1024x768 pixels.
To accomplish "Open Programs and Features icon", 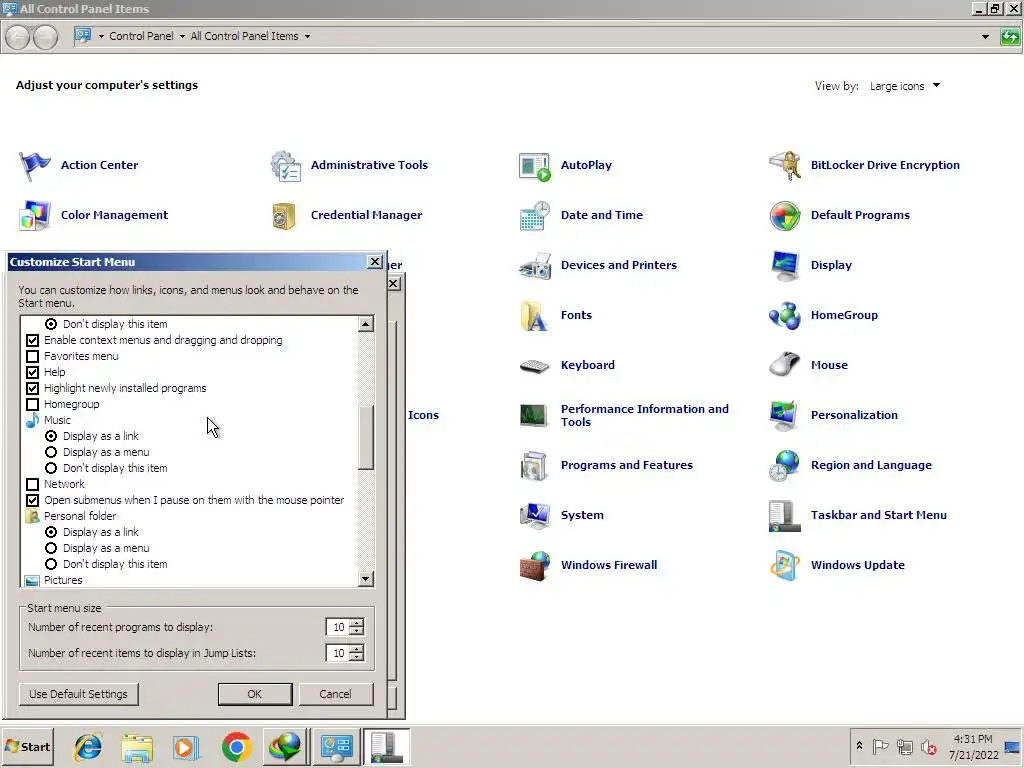I will 535,466.
